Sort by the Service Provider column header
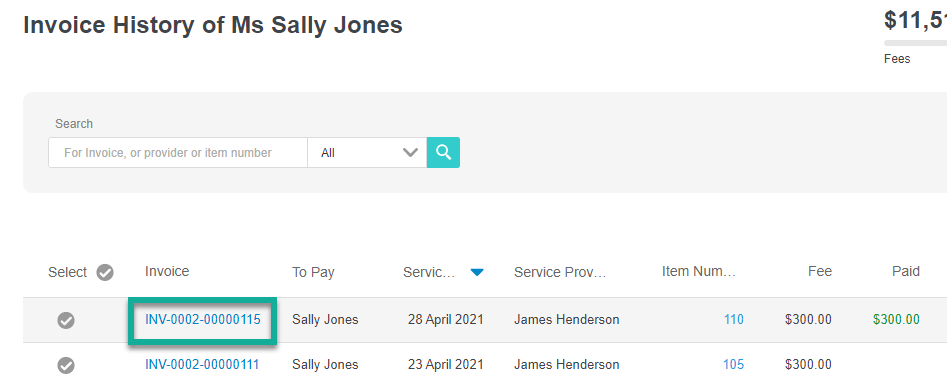 (x=560, y=272)
